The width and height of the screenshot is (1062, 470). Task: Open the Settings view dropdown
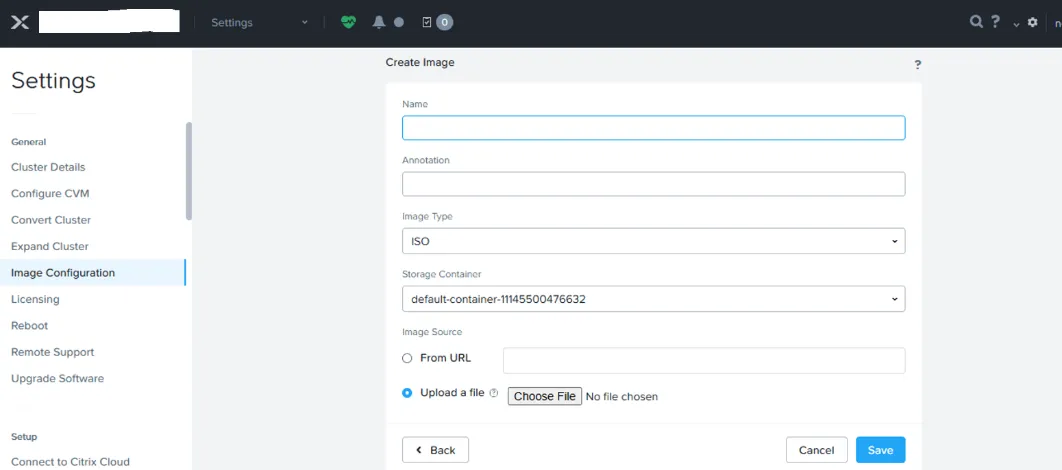click(260, 22)
